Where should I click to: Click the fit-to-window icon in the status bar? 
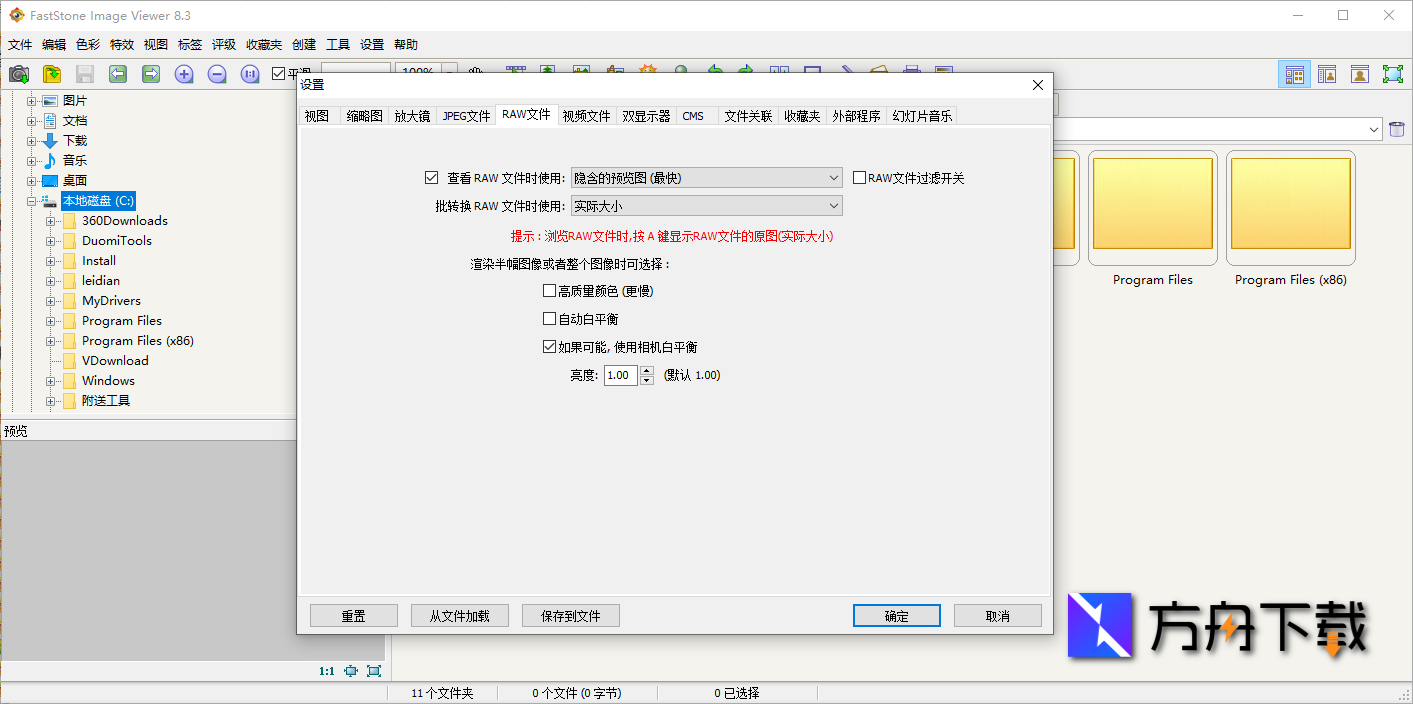[x=350, y=671]
